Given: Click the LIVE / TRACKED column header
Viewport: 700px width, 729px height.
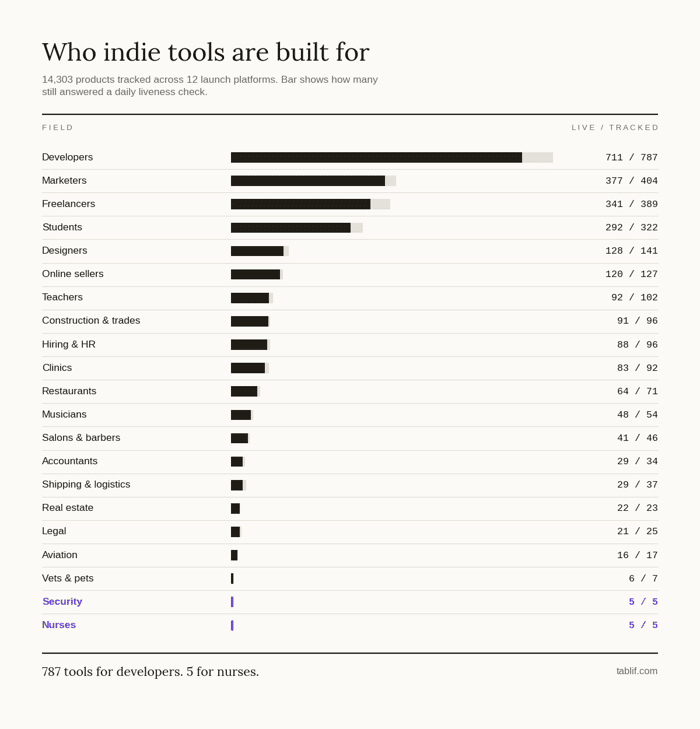Looking at the screenshot, I should pos(614,127).
